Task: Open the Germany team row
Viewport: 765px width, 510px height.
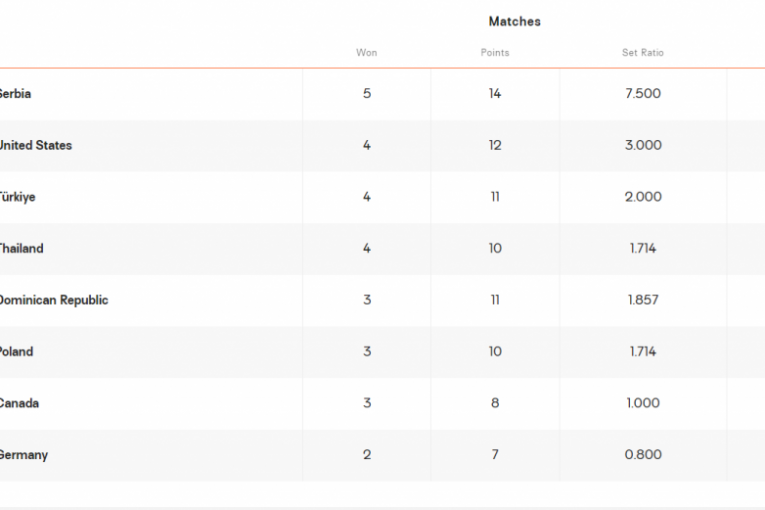Action: click(24, 455)
